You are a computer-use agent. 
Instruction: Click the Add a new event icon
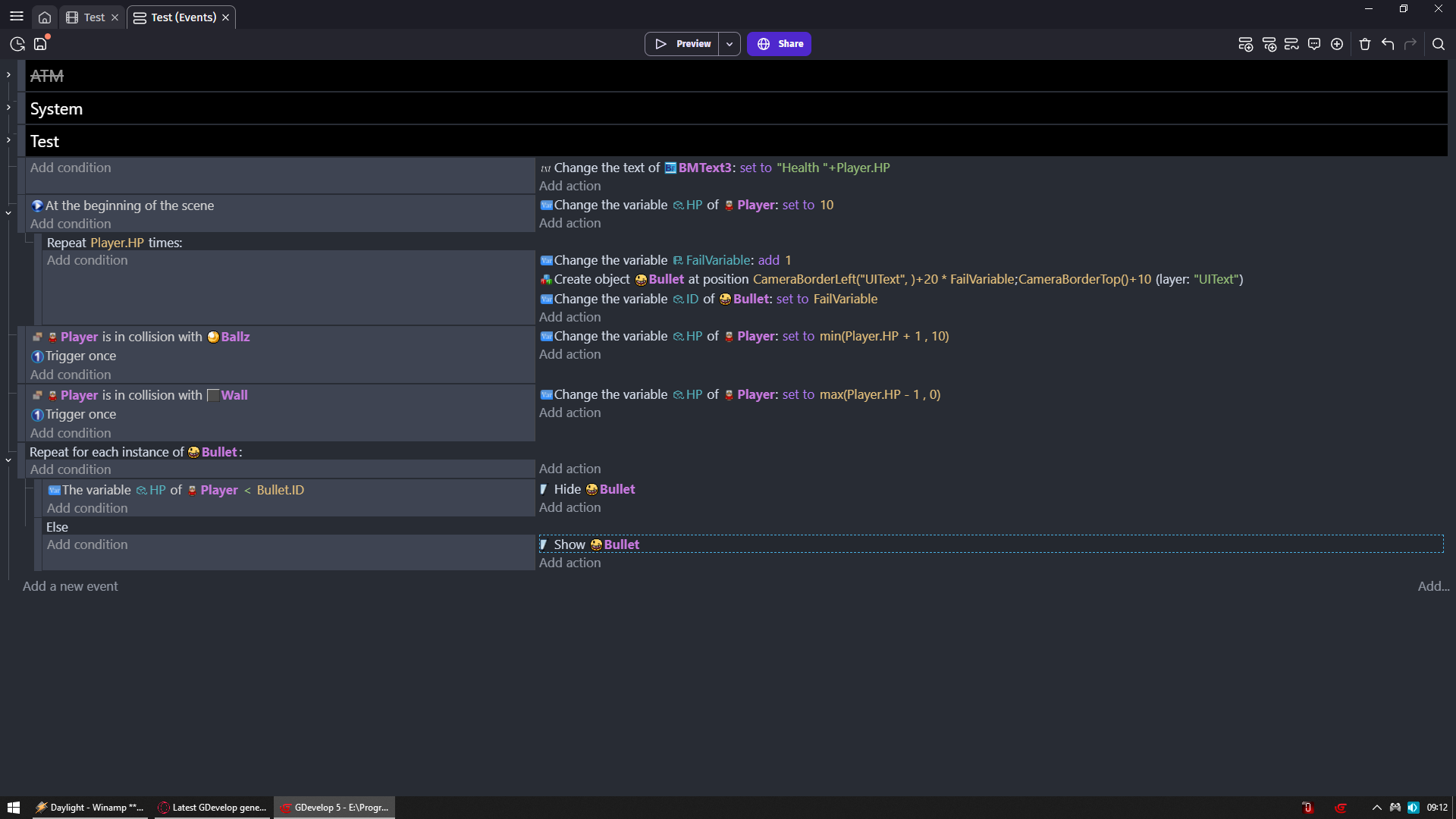tap(1245, 44)
